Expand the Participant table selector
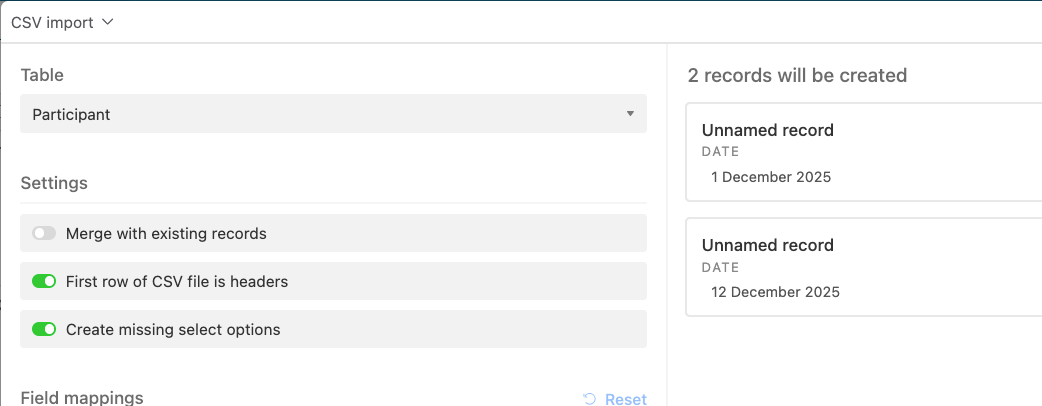1042x406 pixels. (333, 114)
